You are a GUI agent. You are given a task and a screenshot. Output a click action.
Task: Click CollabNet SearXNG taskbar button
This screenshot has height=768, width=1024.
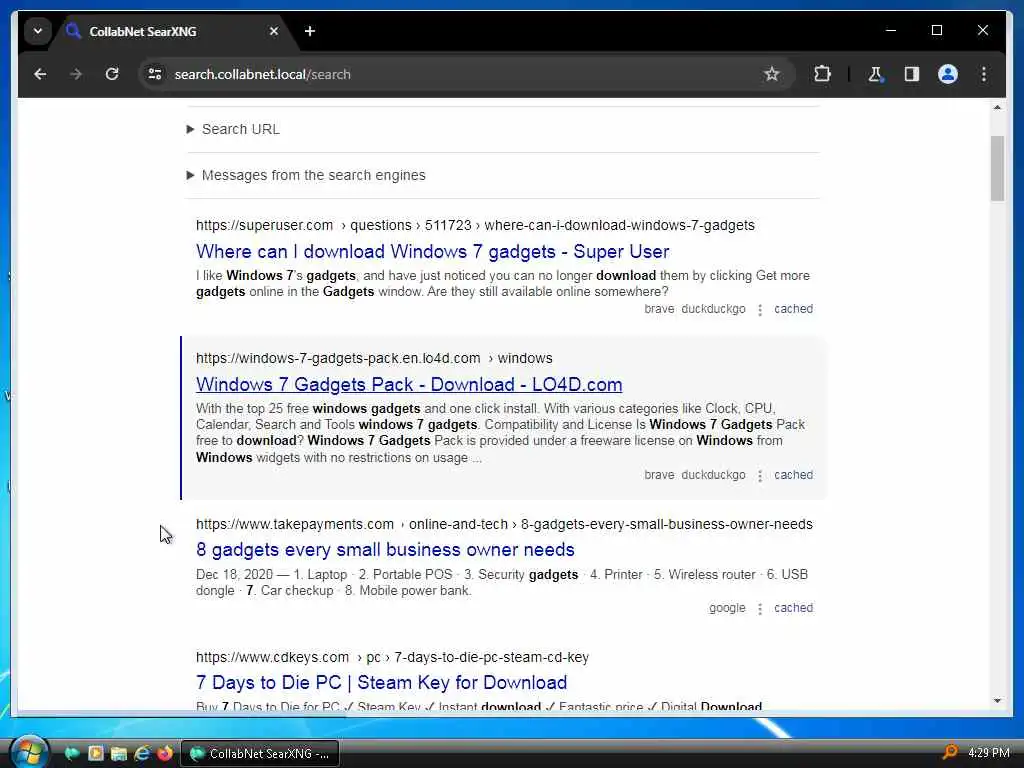pyautogui.click(x=260, y=754)
